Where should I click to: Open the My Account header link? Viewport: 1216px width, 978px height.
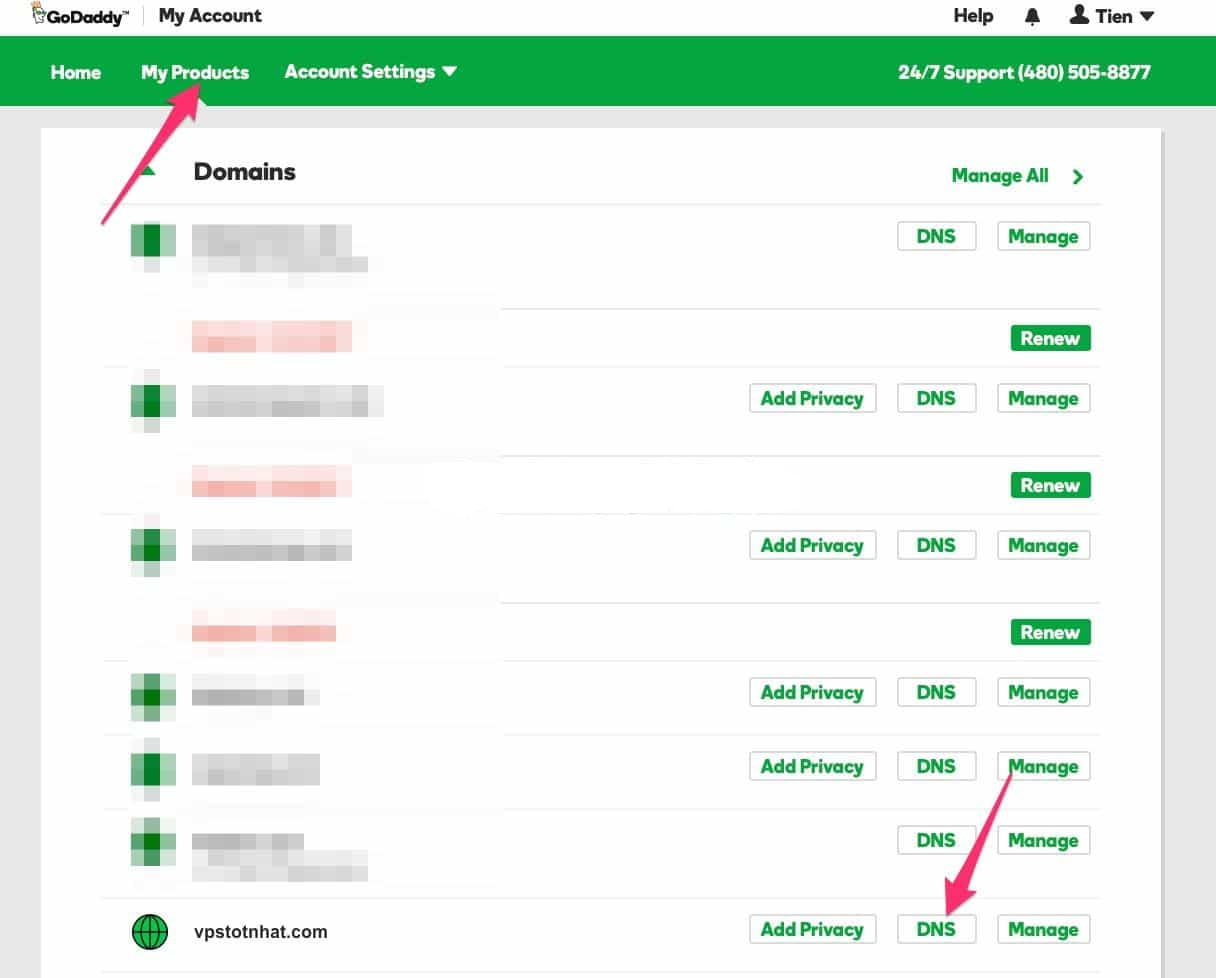[x=210, y=16]
